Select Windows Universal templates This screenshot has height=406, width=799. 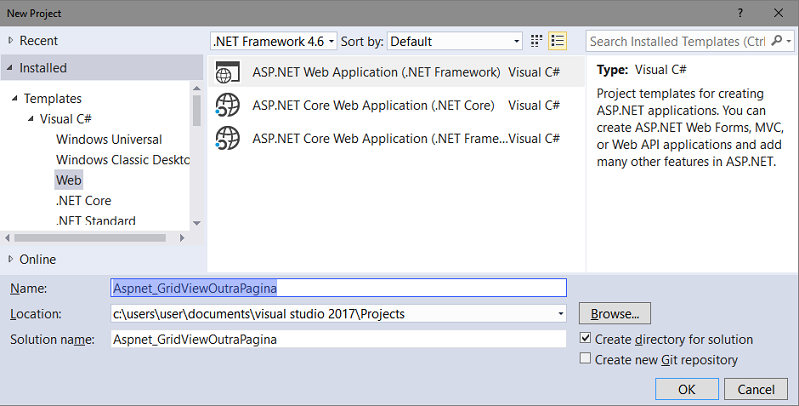[x=109, y=139]
